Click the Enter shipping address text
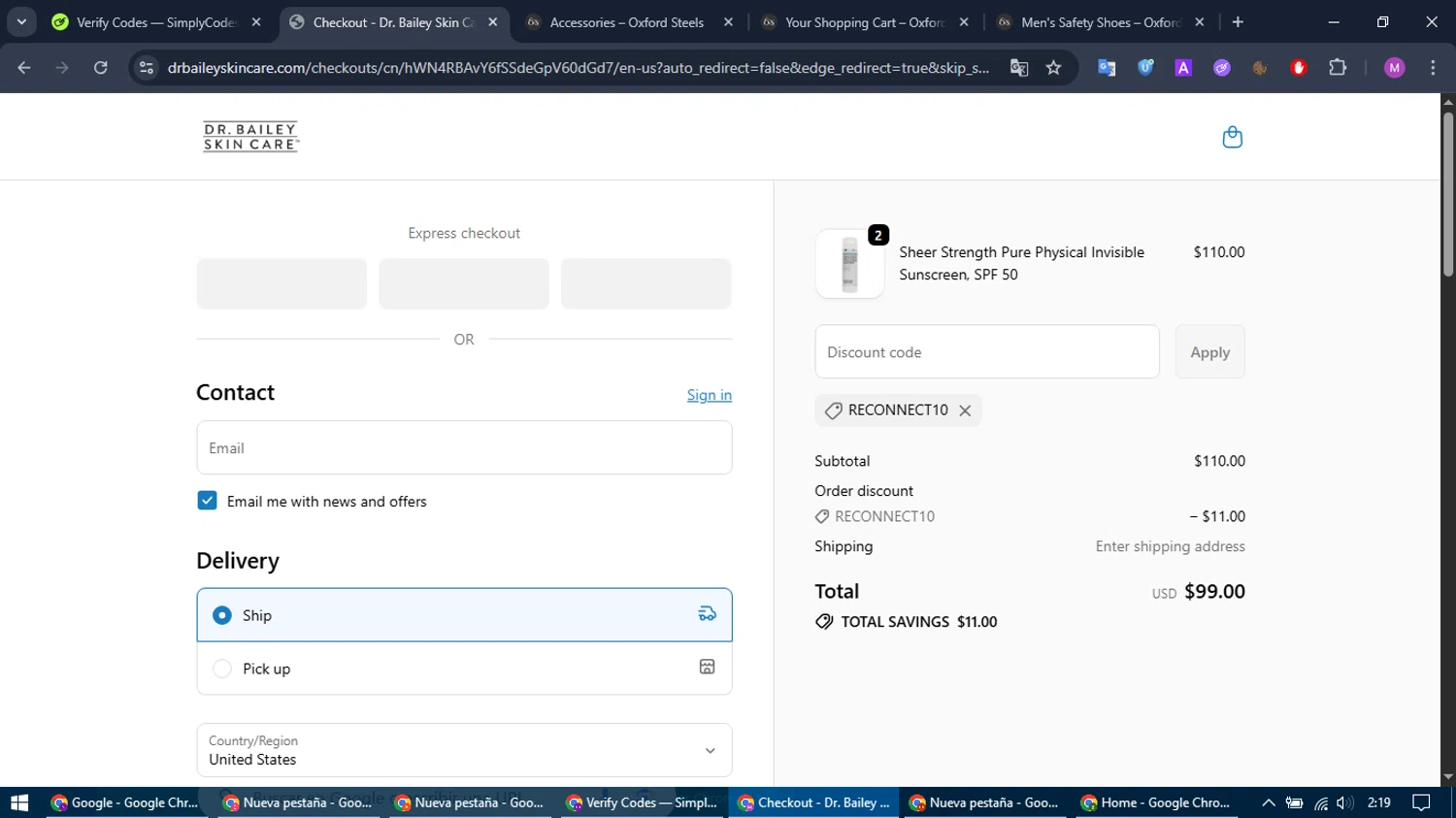This screenshot has width=1456, height=818. [x=1171, y=546]
